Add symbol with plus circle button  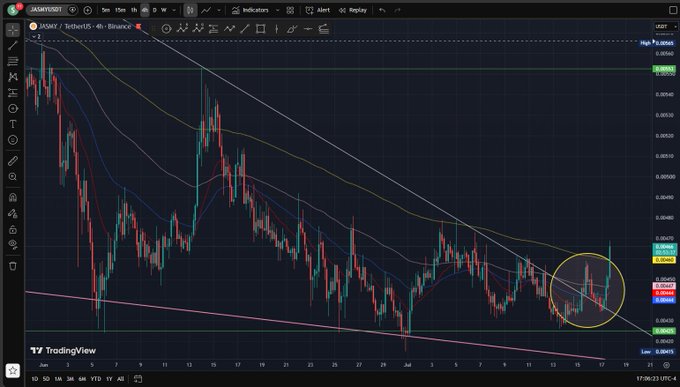click(87, 10)
